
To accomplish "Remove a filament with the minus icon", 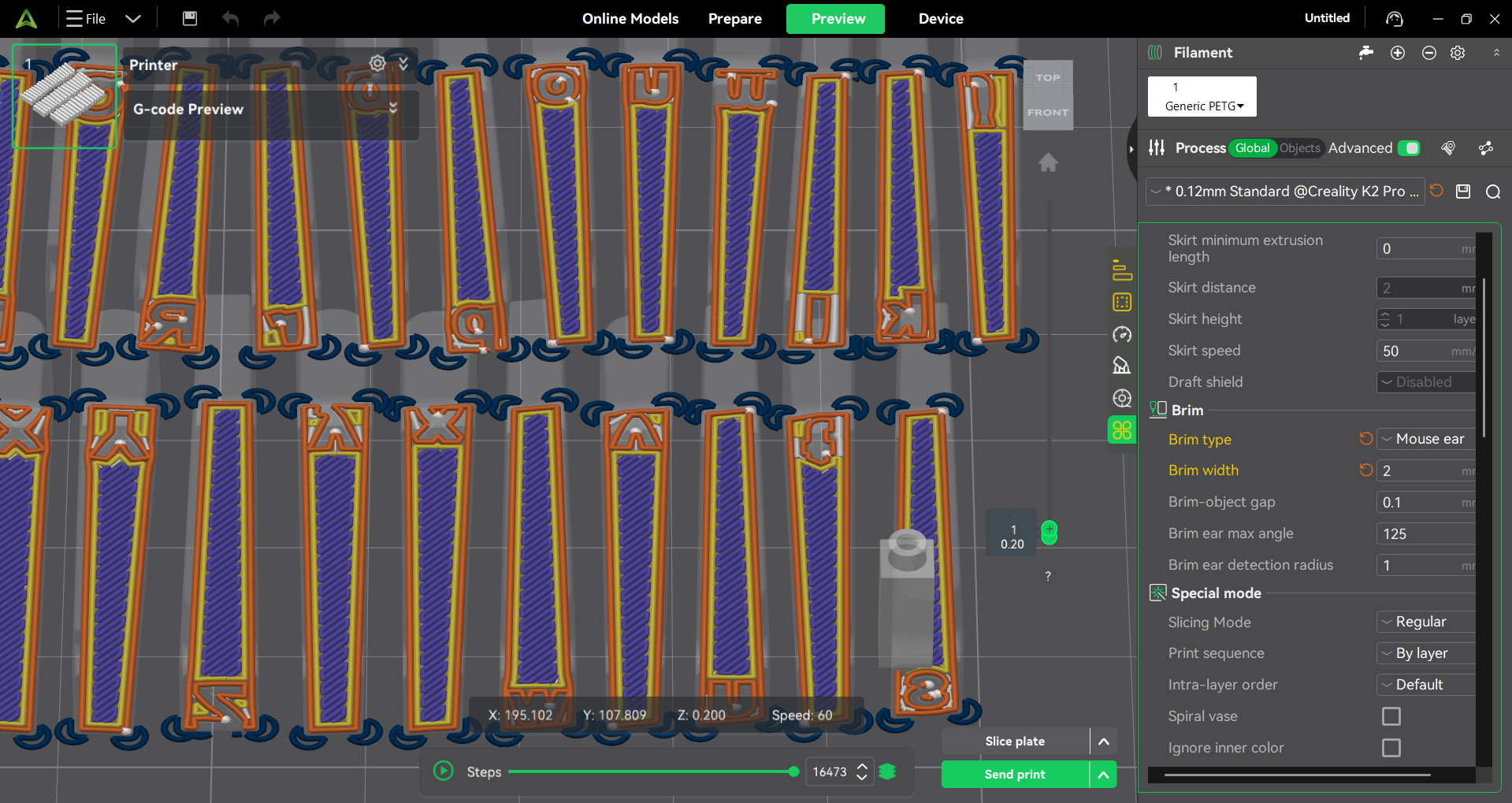I will point(1429,53).
